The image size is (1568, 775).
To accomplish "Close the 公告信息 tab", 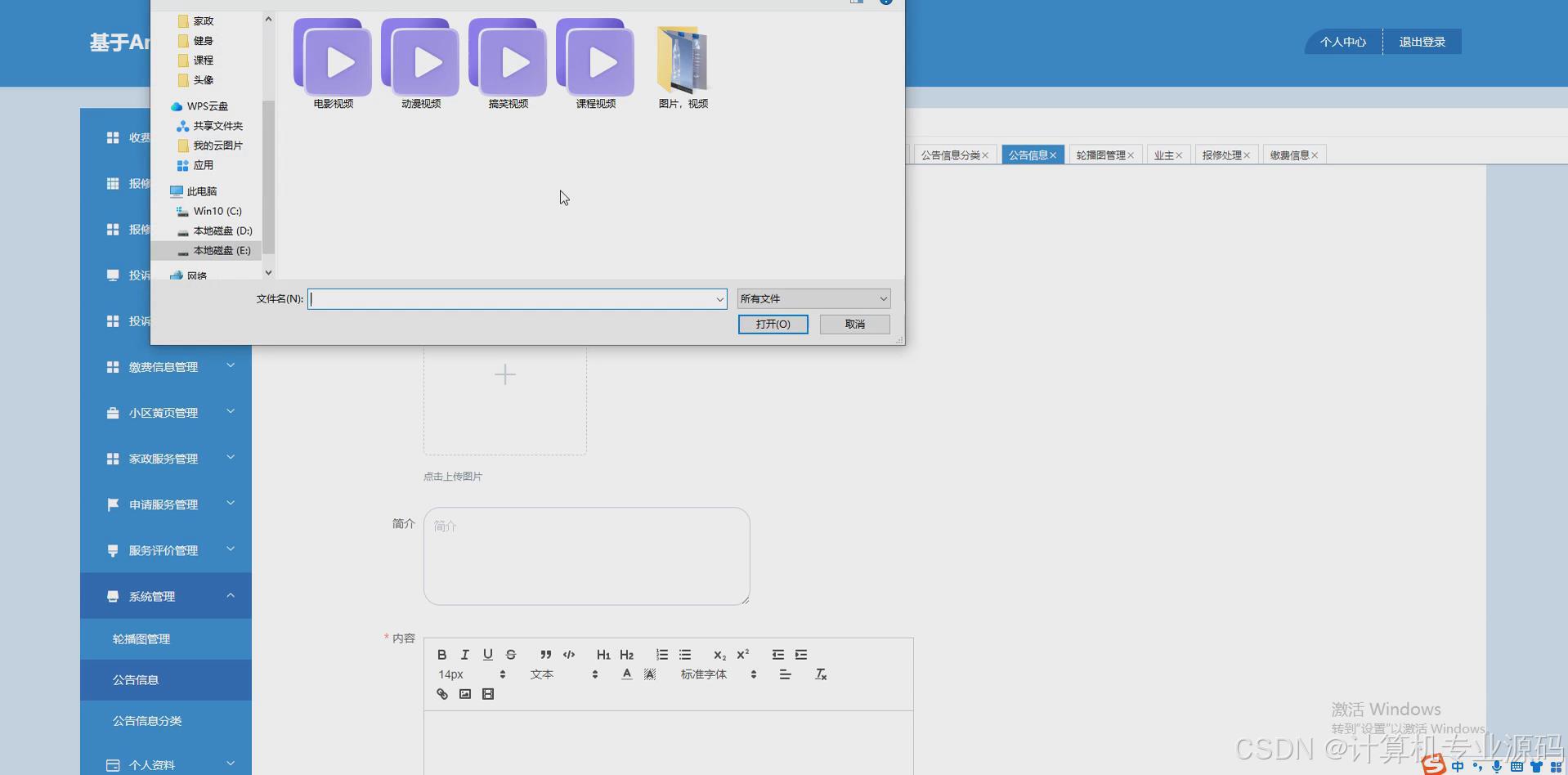I will tap(1053, 155).
